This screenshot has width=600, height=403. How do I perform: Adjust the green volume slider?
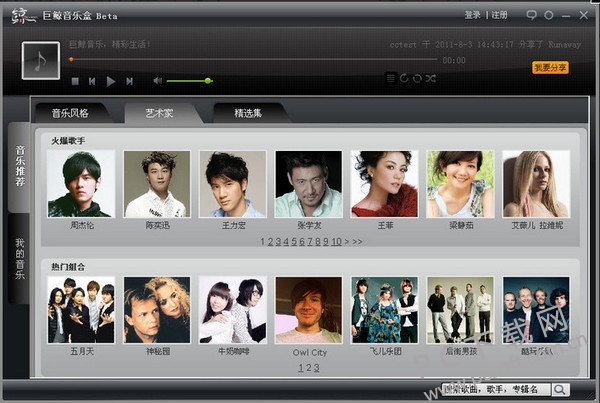coord(189,81)
